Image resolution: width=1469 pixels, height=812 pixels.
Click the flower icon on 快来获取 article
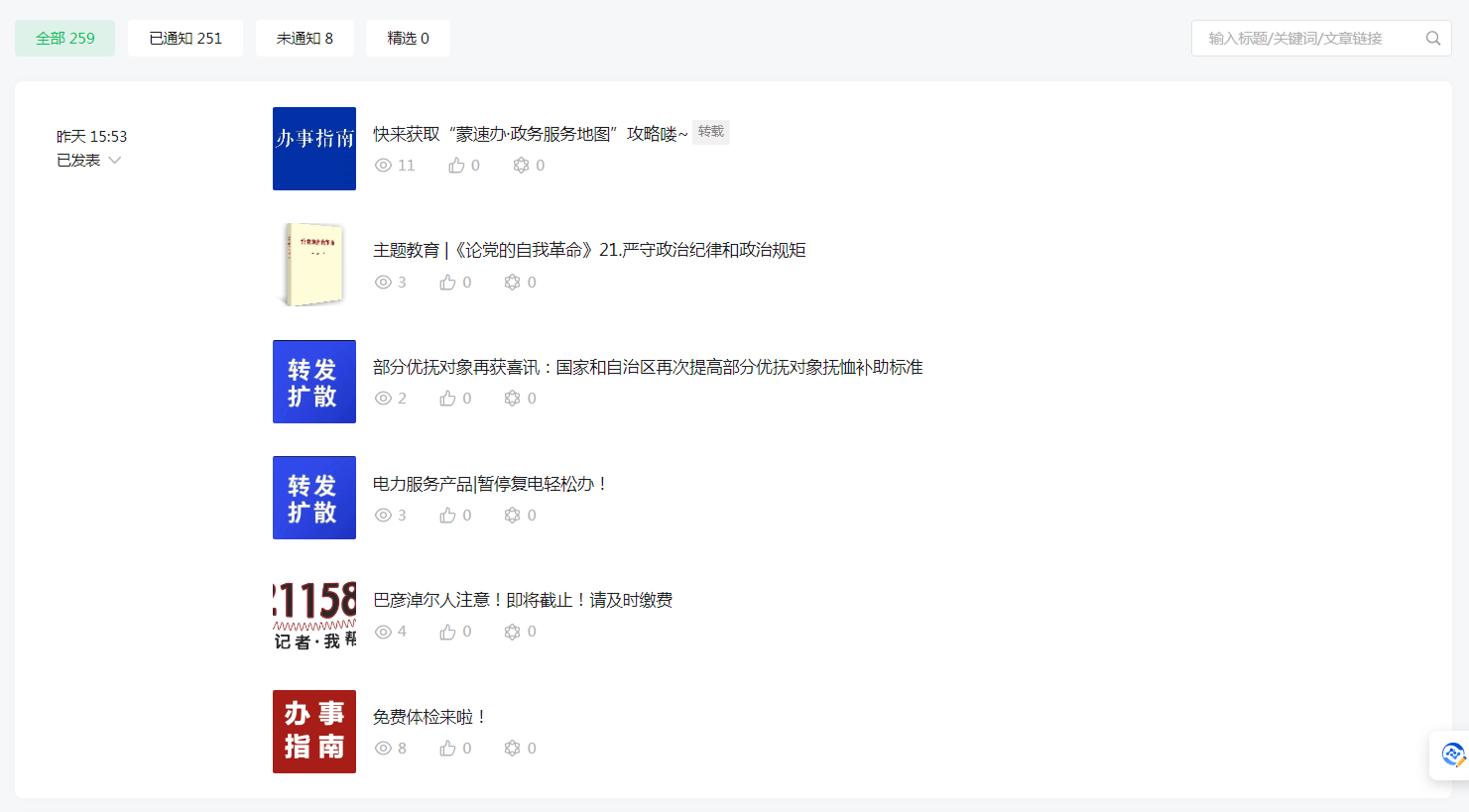click(521, 166)
